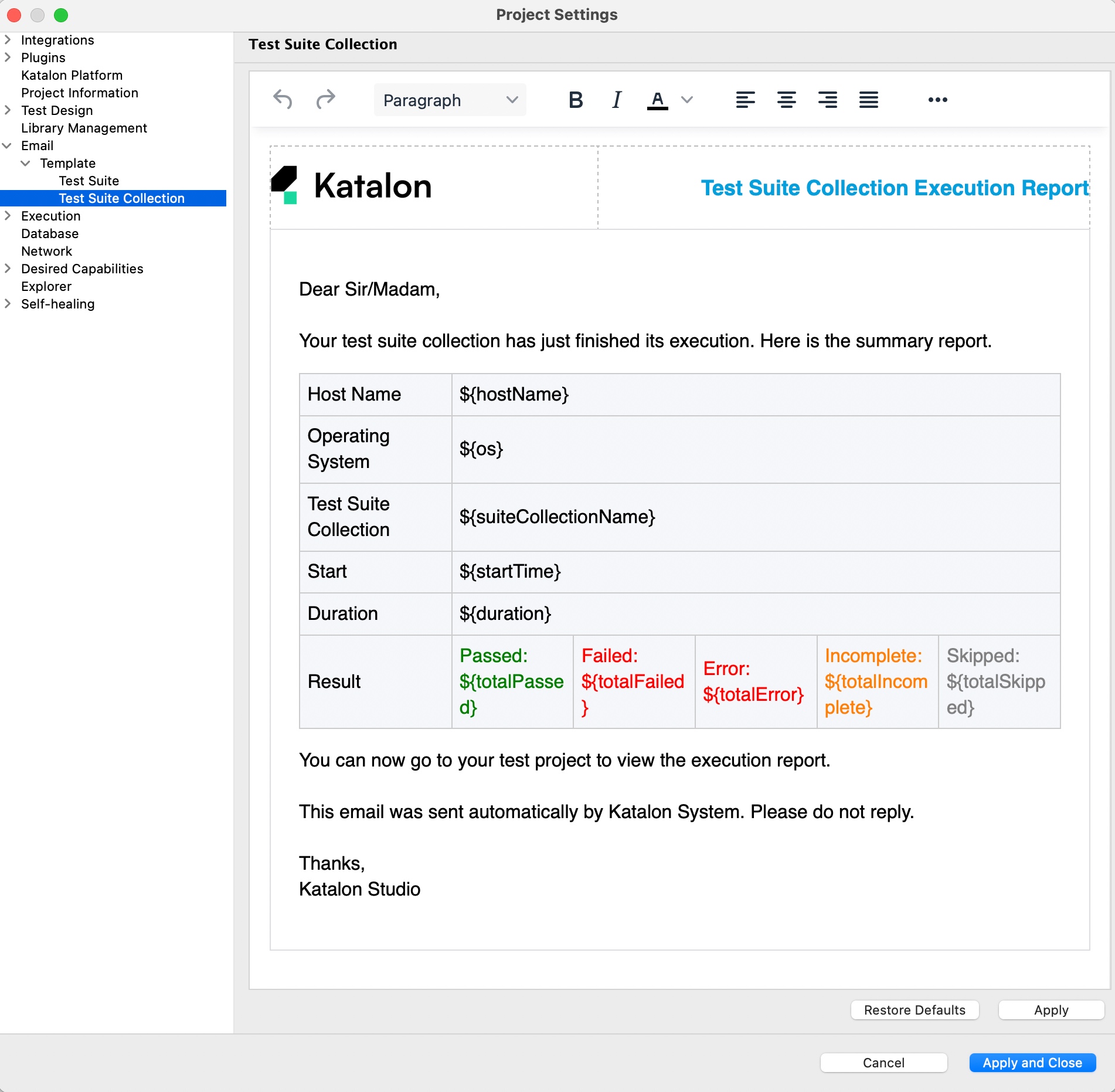Click the orange Incomplete result cell

tap(878, 681)
